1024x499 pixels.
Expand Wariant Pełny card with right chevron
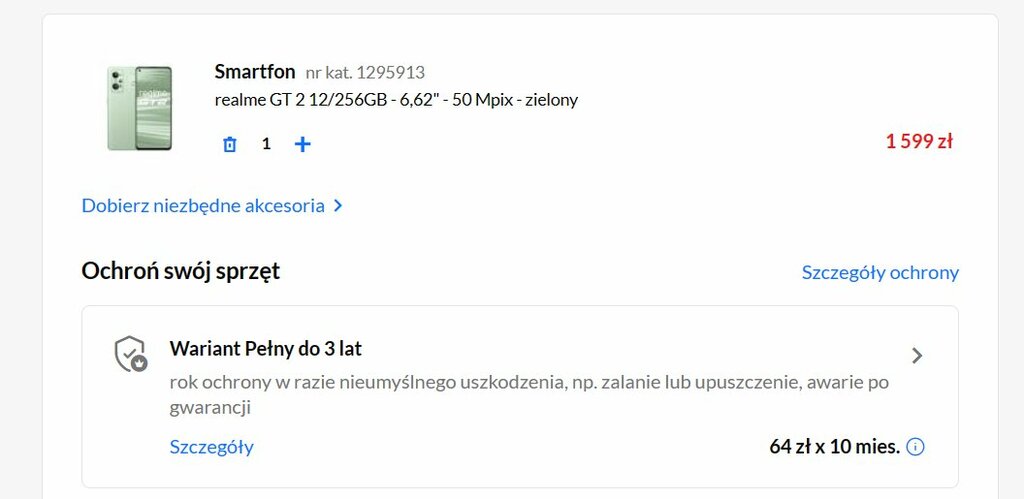pos(917,355)
